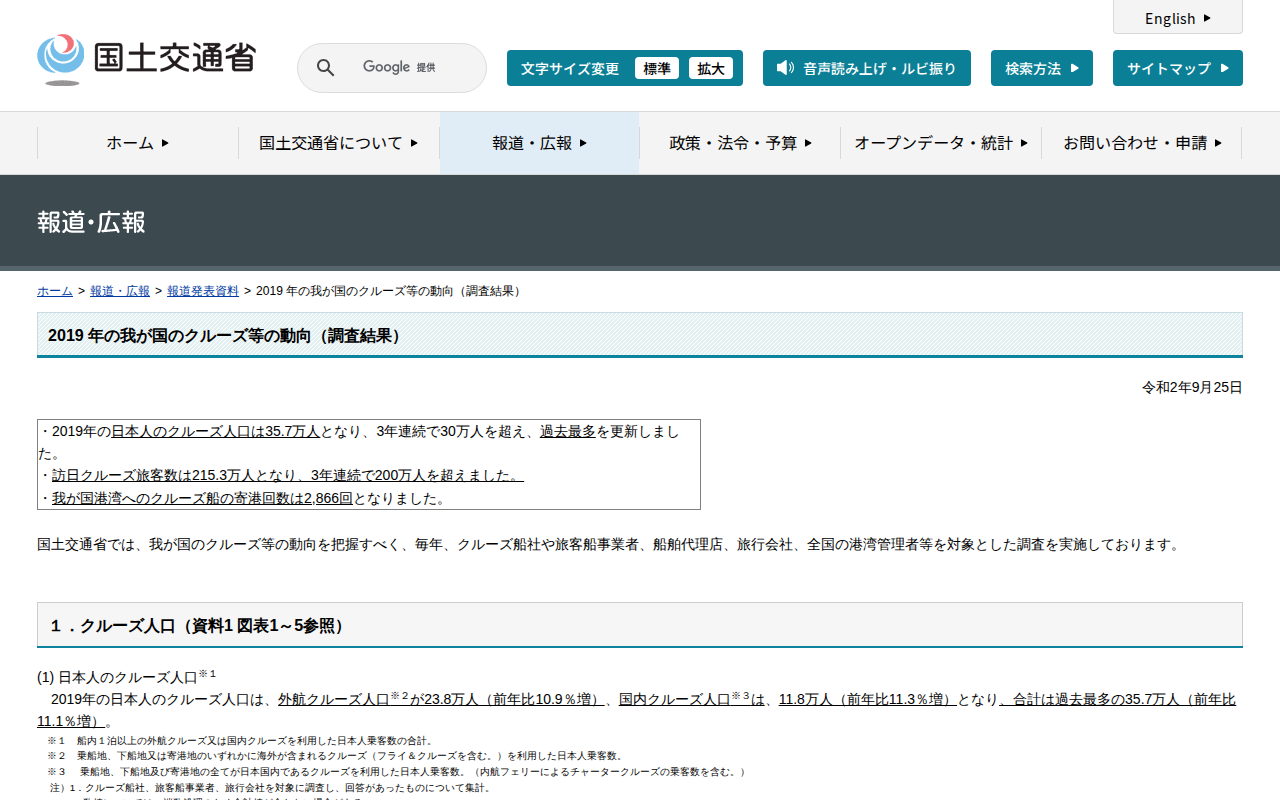Image resolution: width=1280 pixels, height=800 pixels.
Task: Click the Ministry of Land logo
Action: (x=146, y=59)
